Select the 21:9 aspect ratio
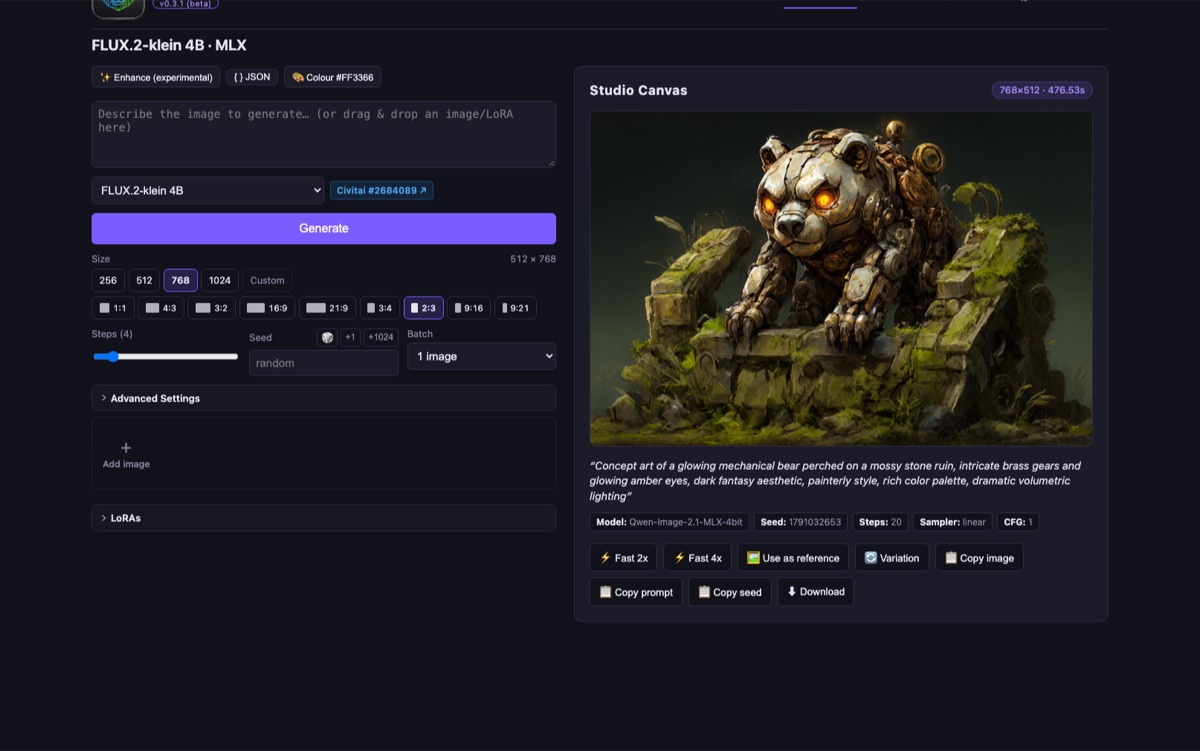 click(327, 308)
